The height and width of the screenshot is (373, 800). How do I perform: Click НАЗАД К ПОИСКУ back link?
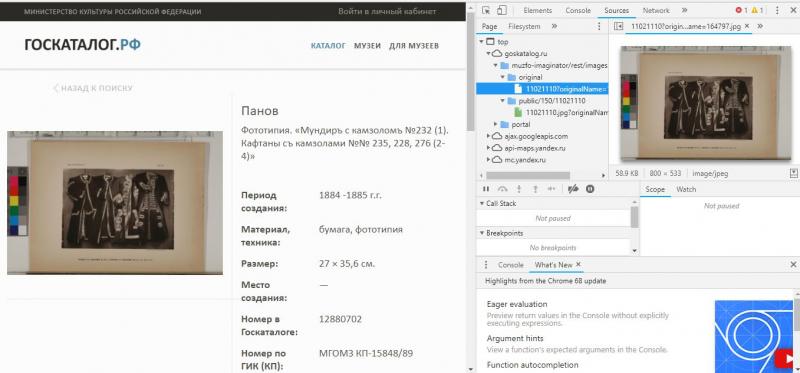[x=92, y=88]
